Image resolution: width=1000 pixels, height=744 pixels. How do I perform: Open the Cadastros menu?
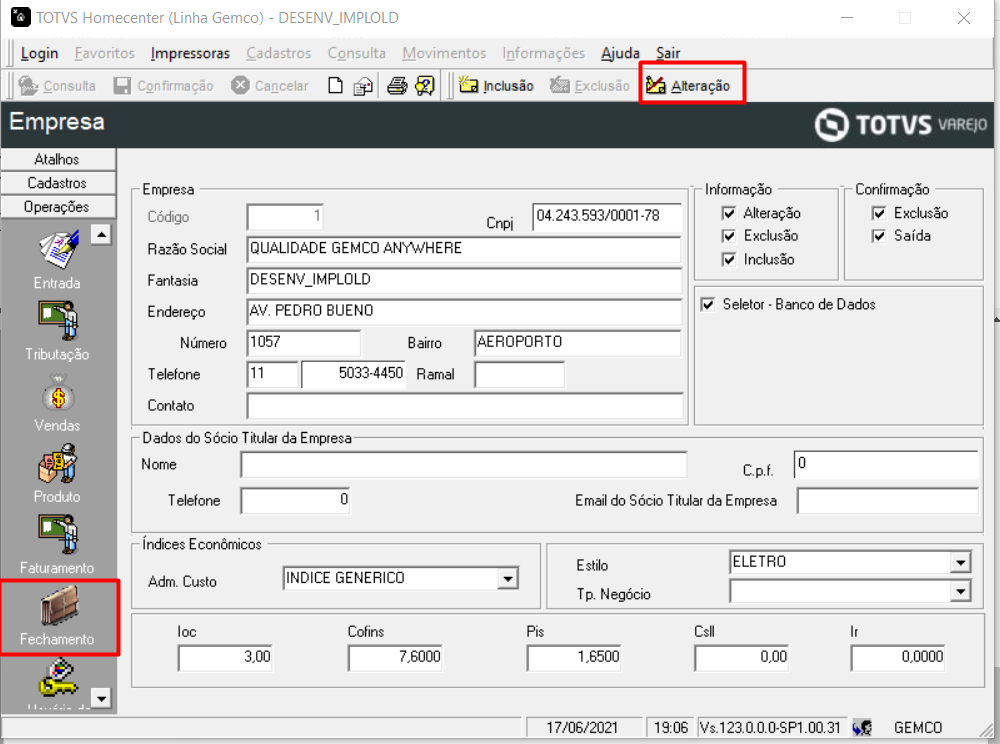pyautogui.click(x=279, y=54)
